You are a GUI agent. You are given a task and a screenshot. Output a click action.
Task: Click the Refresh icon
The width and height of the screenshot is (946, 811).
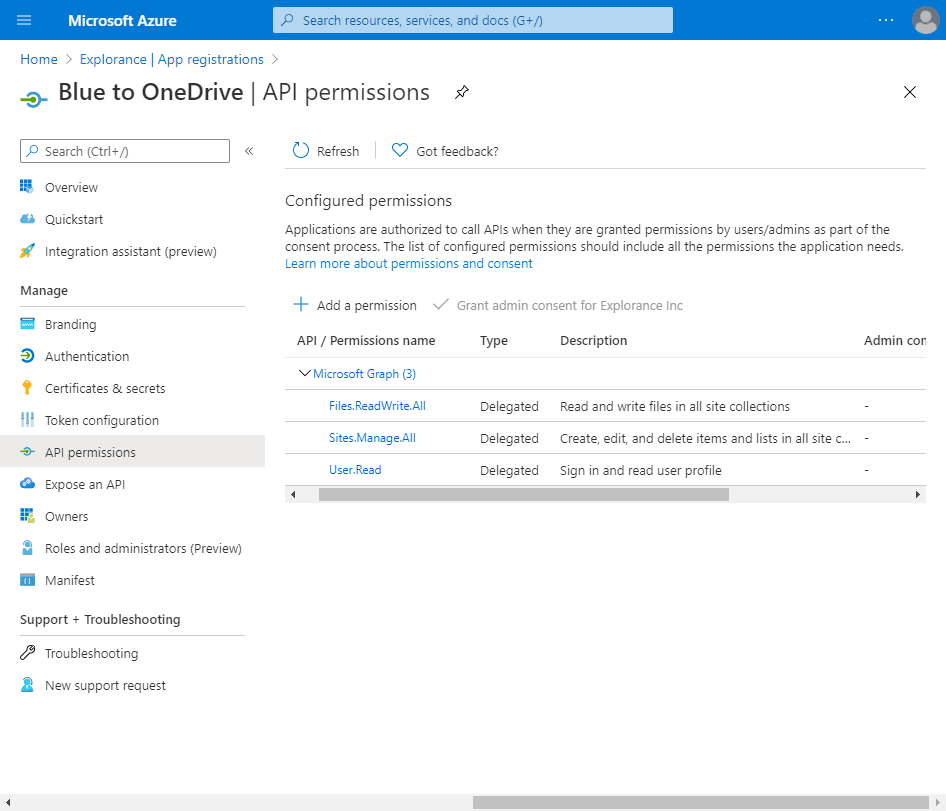click(300, 150)
